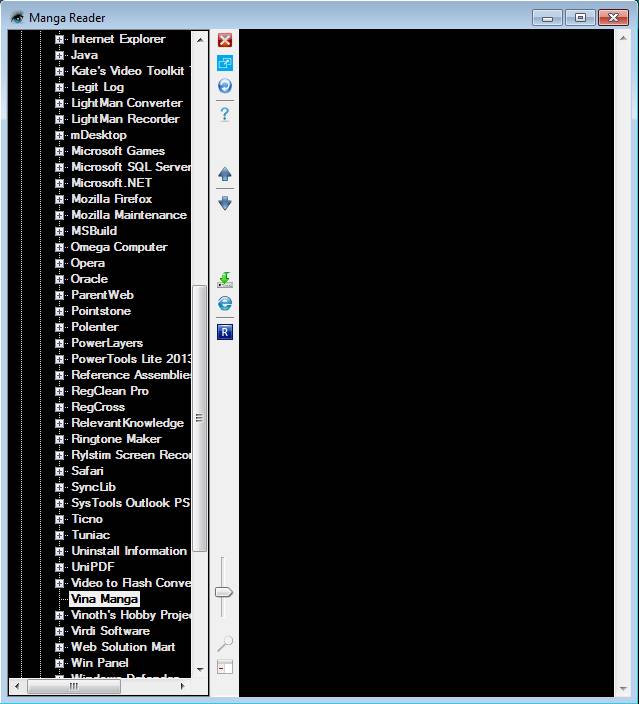Click the round blue refresh arrow icon
This screenshot has height=704, width=639.
point(225,85)
